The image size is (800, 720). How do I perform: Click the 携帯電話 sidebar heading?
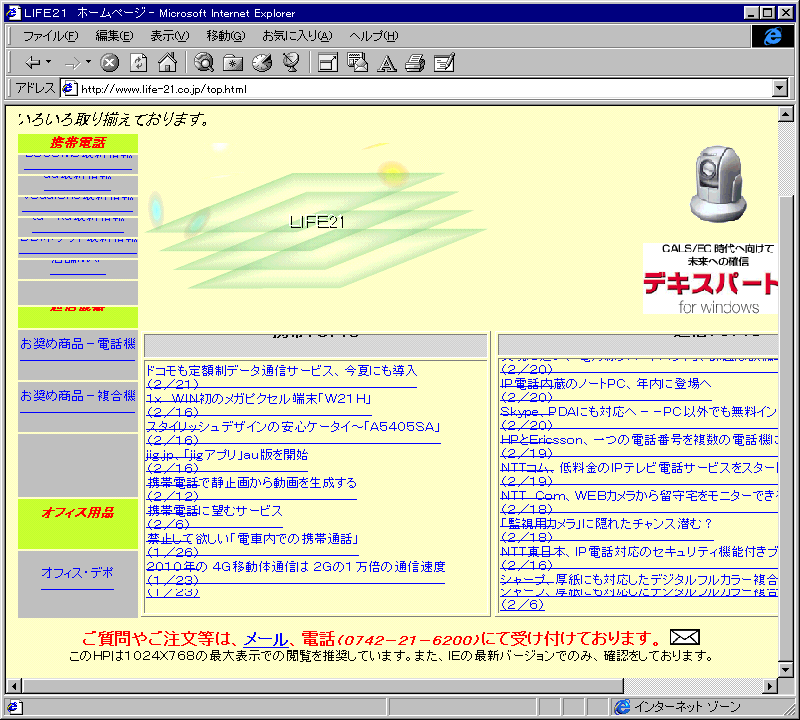(78, 143)
